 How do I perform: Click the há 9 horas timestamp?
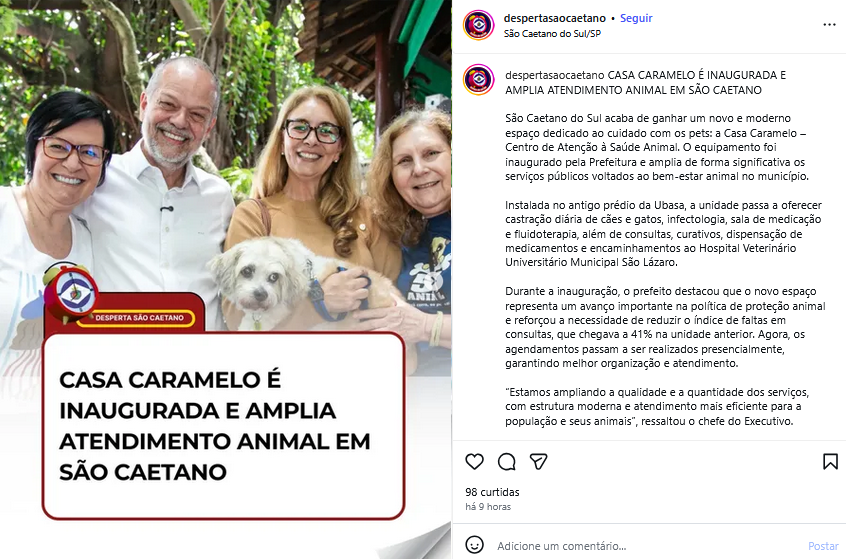pos(488,507)
